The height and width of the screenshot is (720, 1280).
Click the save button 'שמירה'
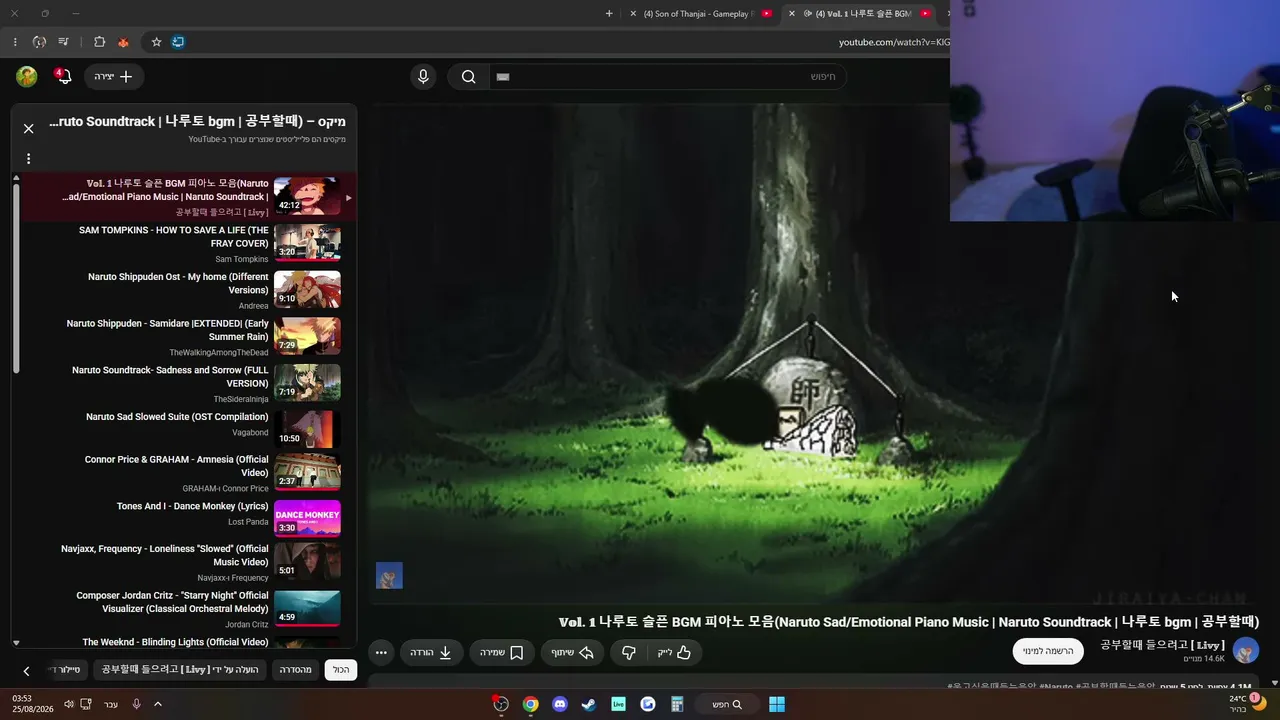[502, 653]
